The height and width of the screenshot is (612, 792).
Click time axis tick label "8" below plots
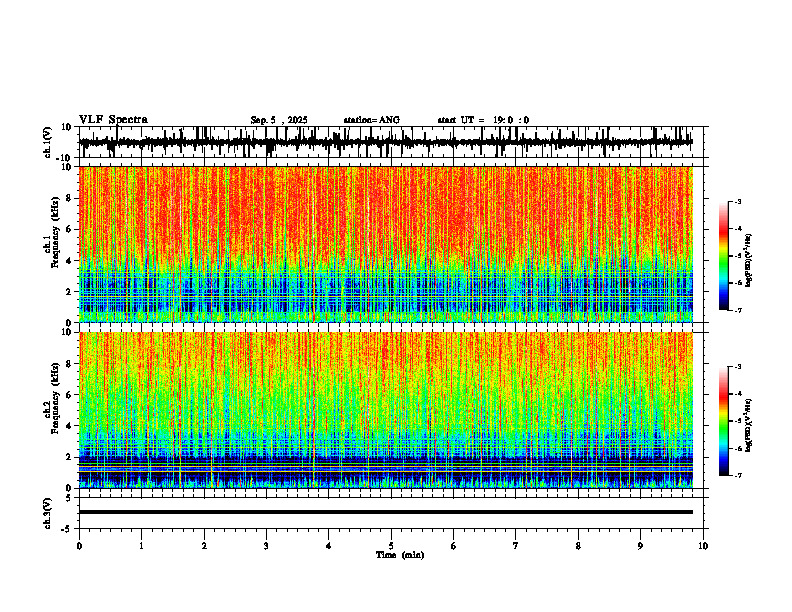coord(578,546)
